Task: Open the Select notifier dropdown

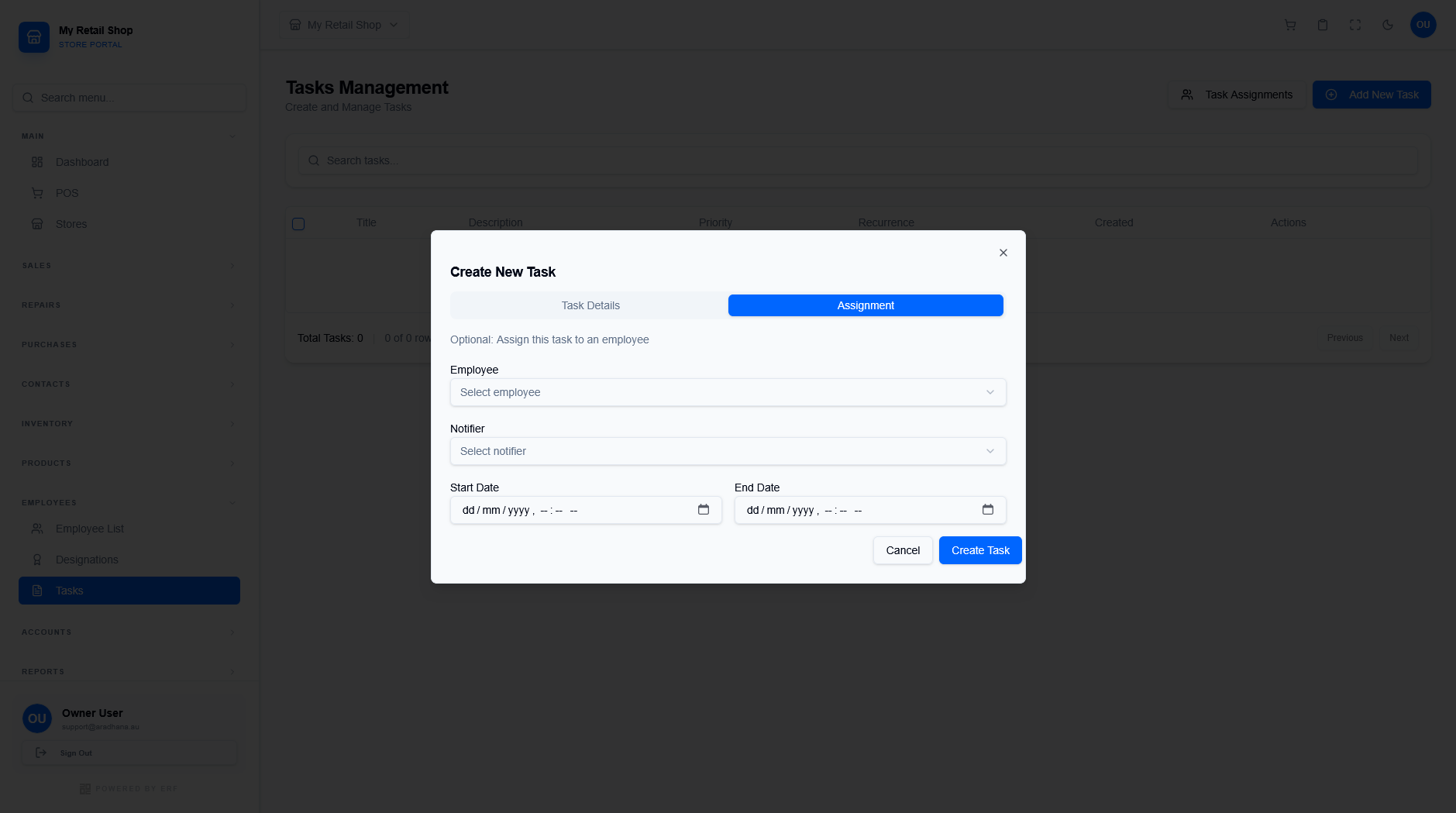Action: click(x=727, y=451)
